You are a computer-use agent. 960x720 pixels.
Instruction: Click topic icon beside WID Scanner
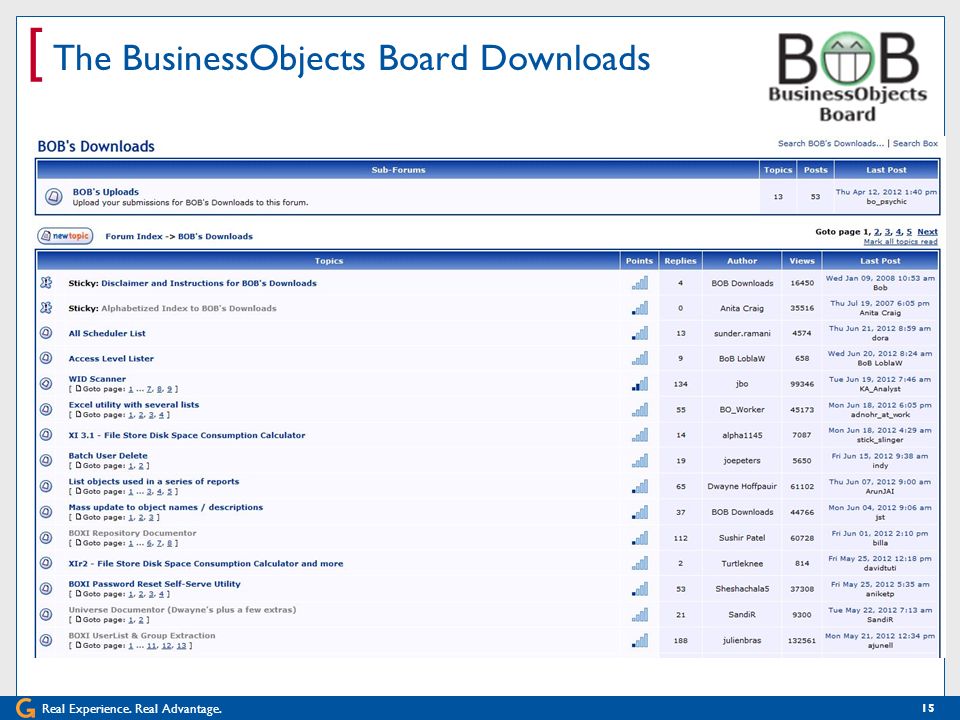point(46,384)
